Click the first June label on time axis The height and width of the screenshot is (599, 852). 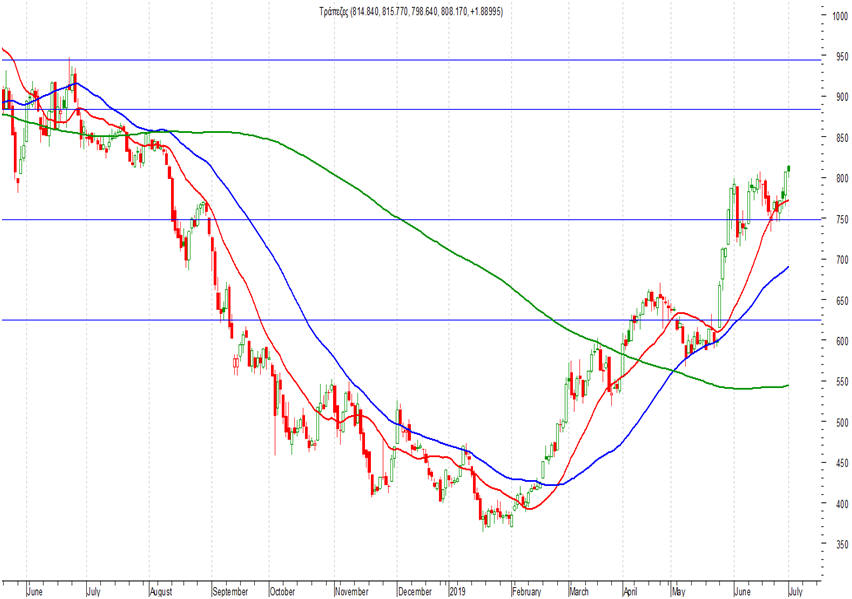[34, 591]
